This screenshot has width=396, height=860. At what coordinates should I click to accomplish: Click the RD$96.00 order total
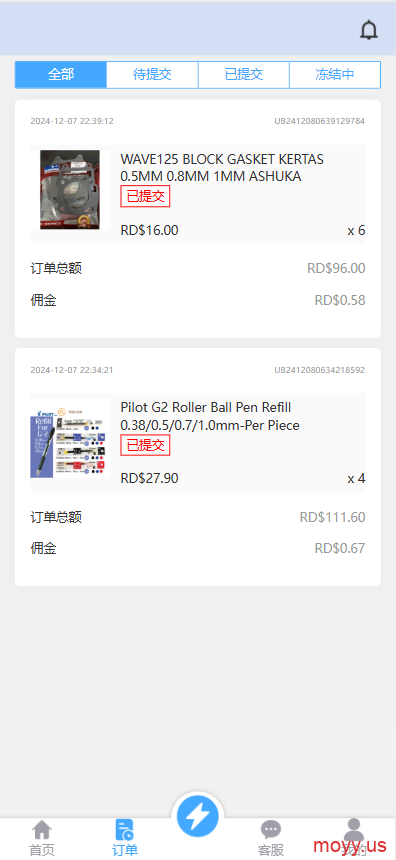coord(336,268)
